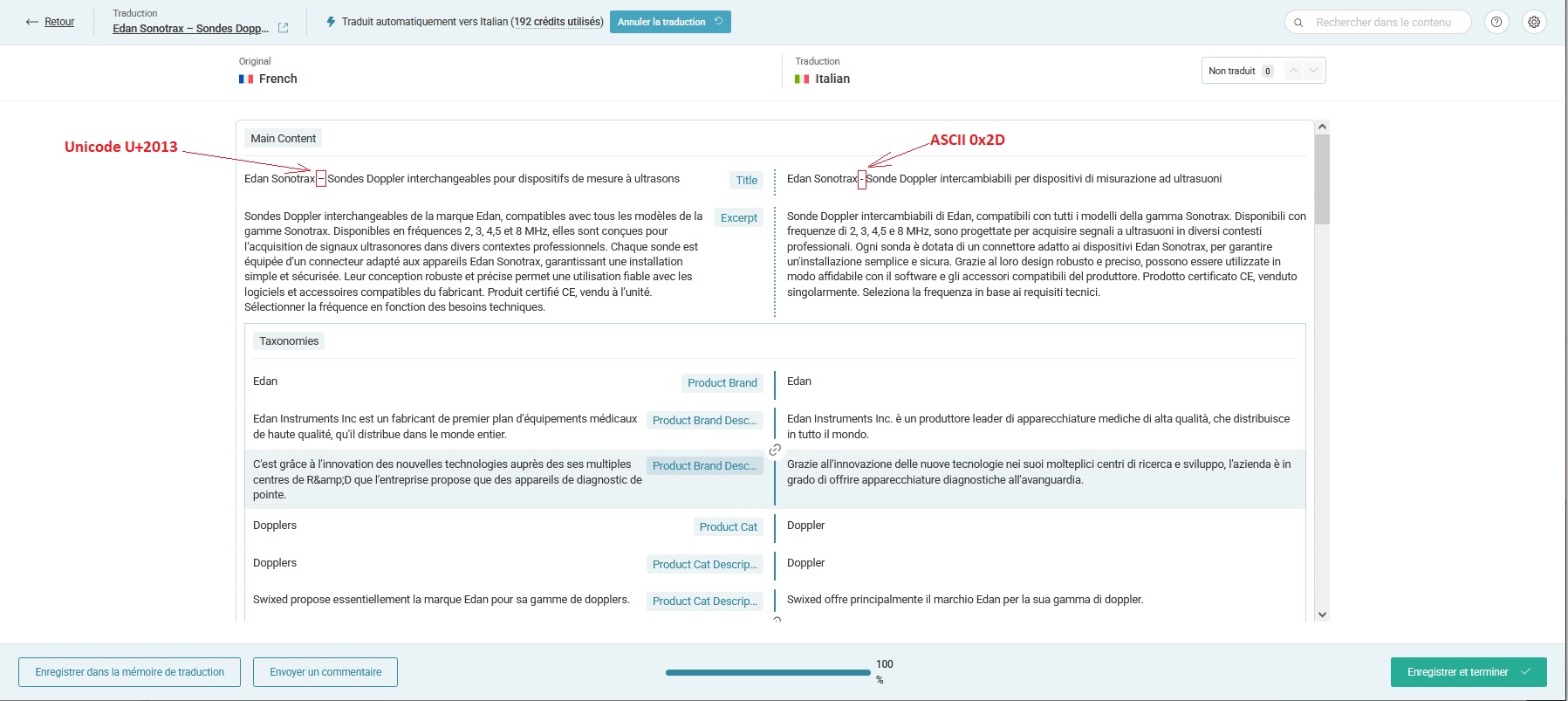This screenshot has height=701, width=1568.
Task: Click the Excerpt field tag
Action: click(739, 217)
